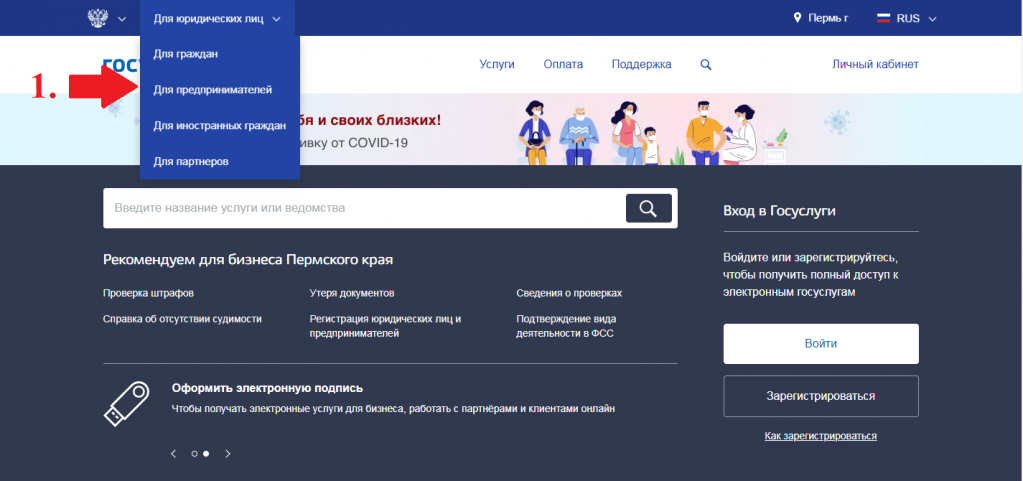Go to next carousel slide arrow
1023x481 pixels.
click(x=228, y=454)
